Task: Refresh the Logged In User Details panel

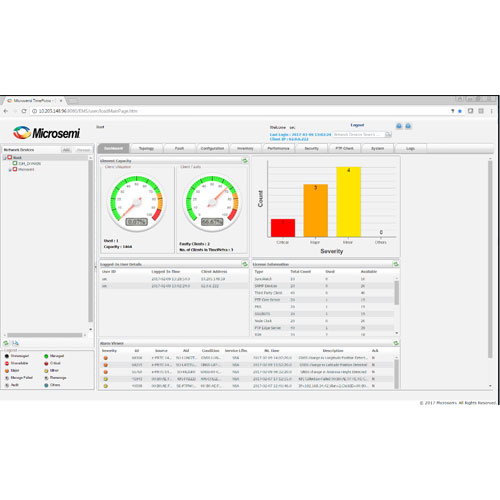Action: pyautogui.click(x=245, y=264)
